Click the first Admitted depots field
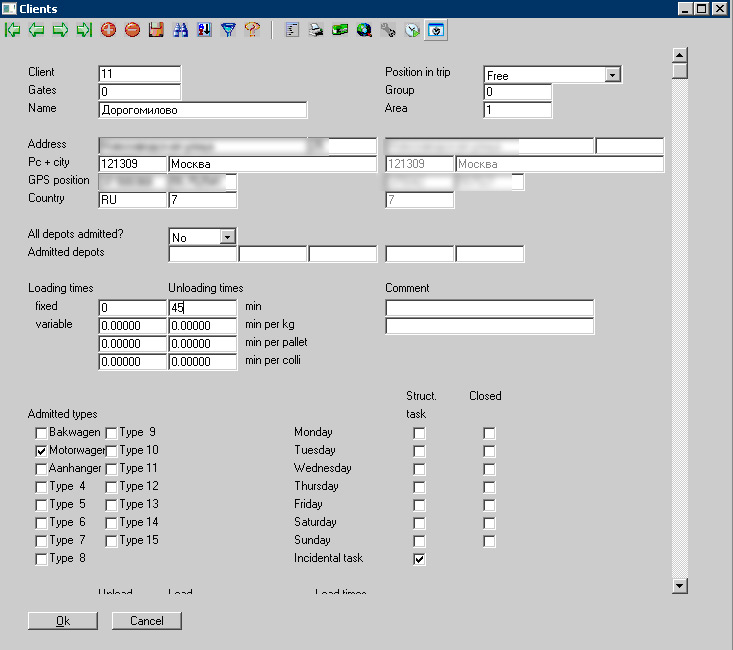 point(202,254)
